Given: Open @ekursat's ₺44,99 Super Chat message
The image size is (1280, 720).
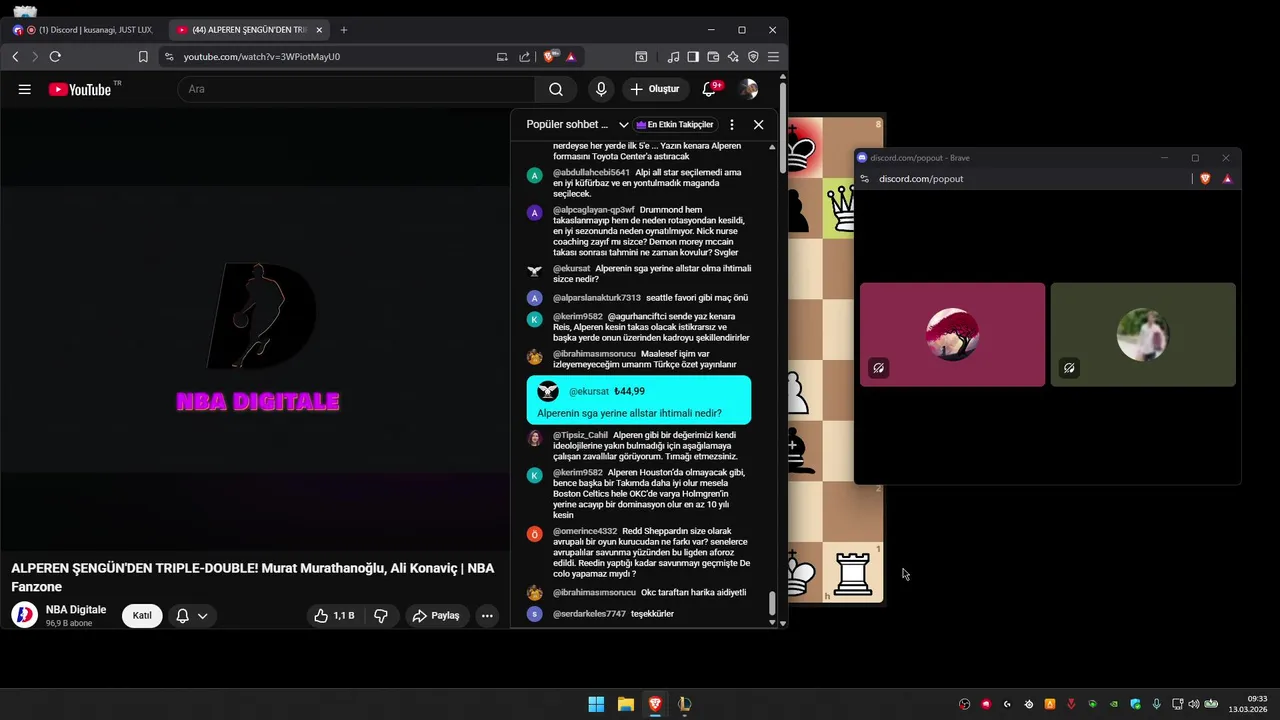Looking at the screenshot, I should (x=639, y=401).
